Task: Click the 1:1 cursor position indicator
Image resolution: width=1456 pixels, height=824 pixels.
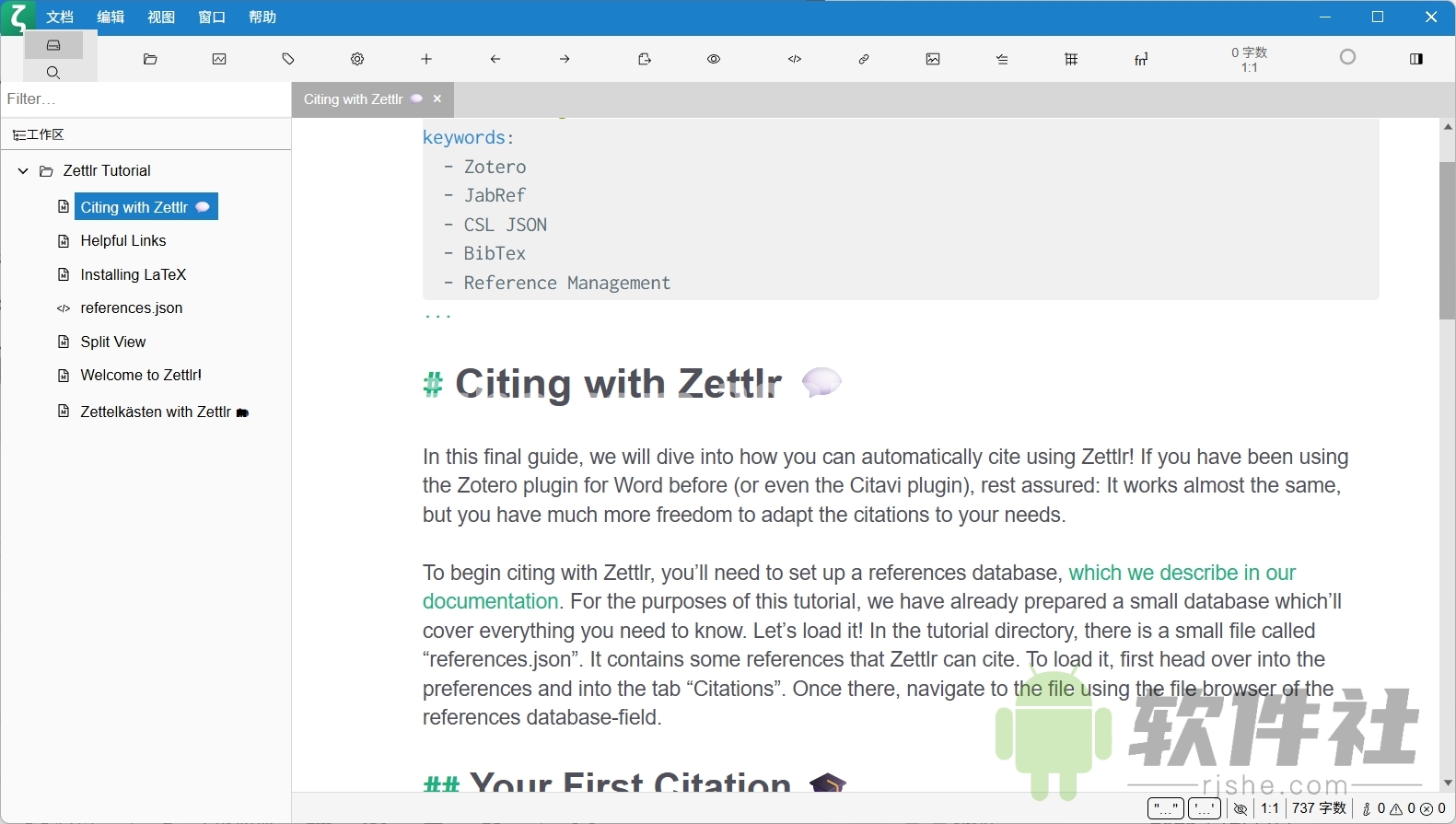Action: (1270, 808)
